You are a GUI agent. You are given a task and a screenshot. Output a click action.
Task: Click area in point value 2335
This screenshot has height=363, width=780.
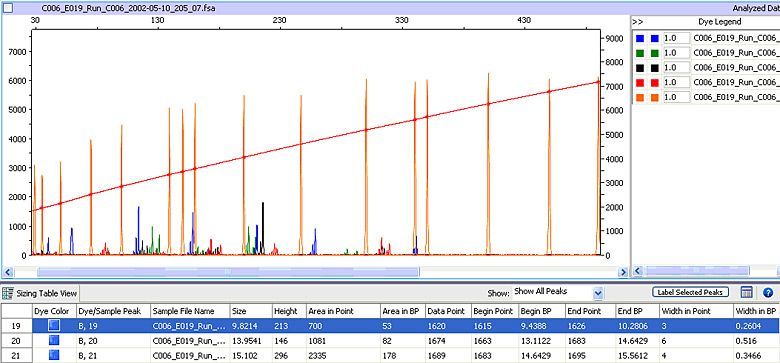pos(318,356)
